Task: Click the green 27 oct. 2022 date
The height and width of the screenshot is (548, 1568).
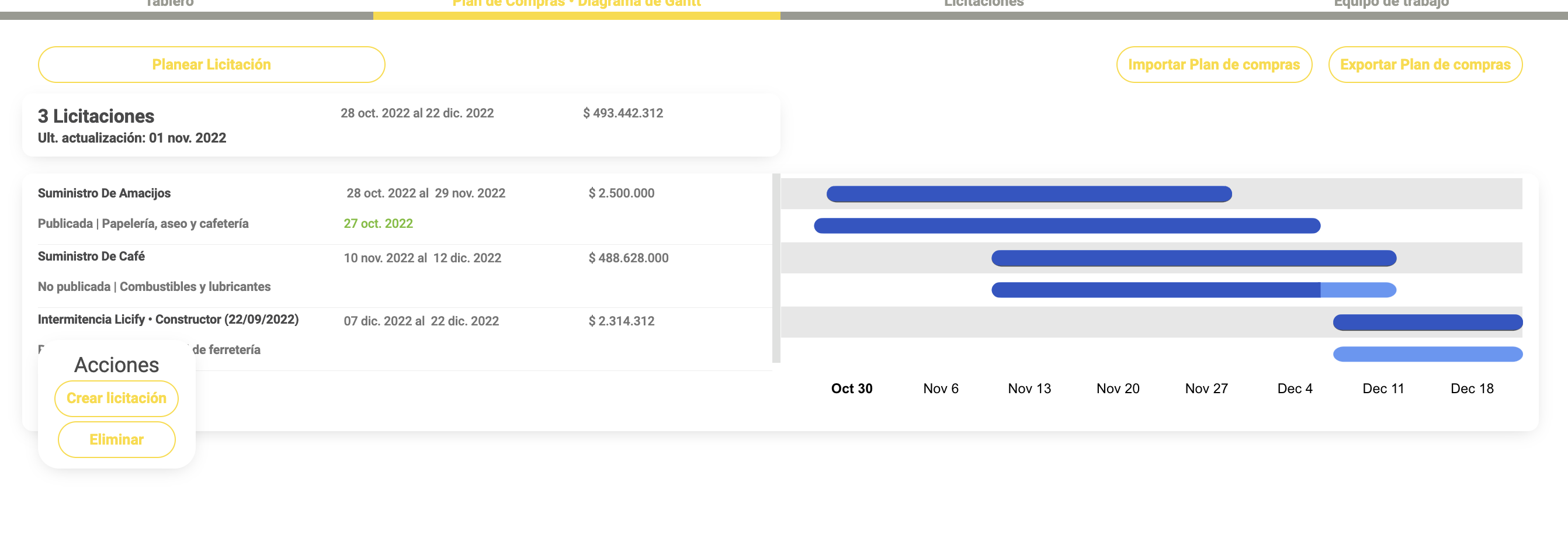Action: pyautogui.click(x=378, y=223)
